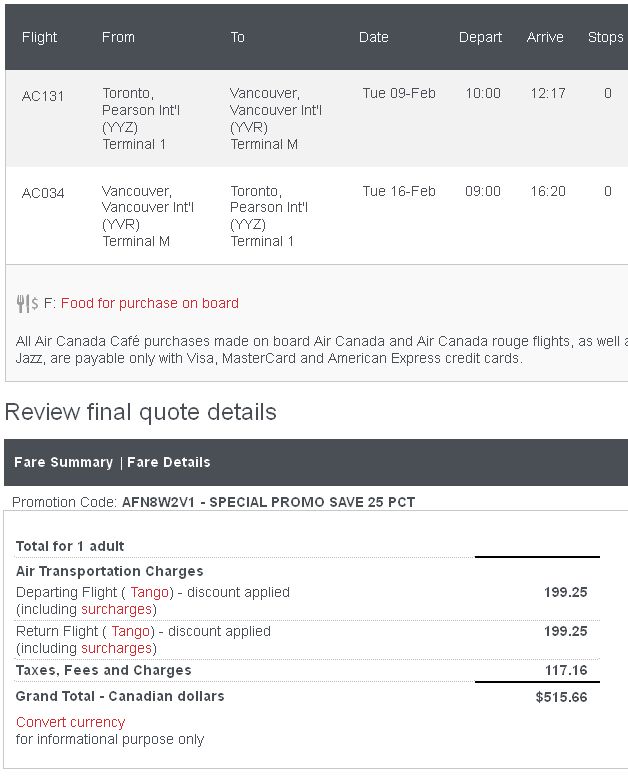Click the Tue 09-Feb departure date

399,93
